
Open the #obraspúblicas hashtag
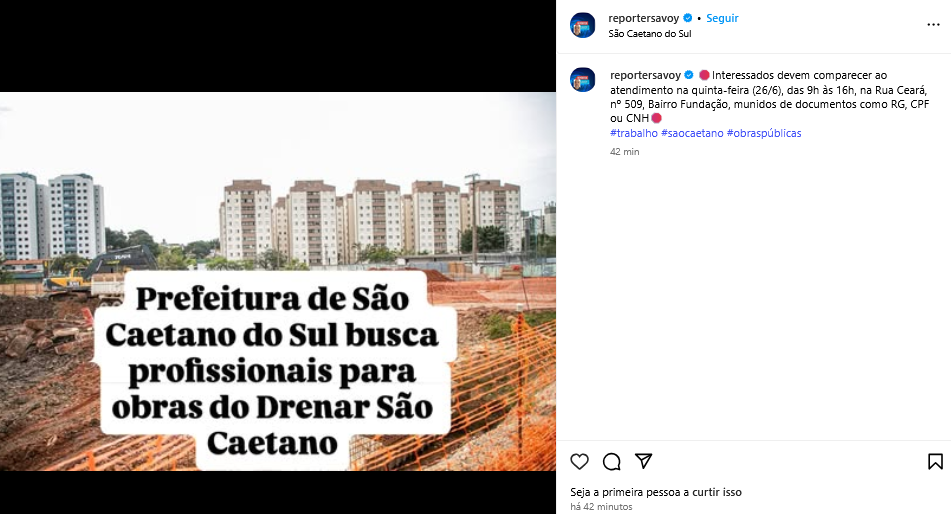764,133
